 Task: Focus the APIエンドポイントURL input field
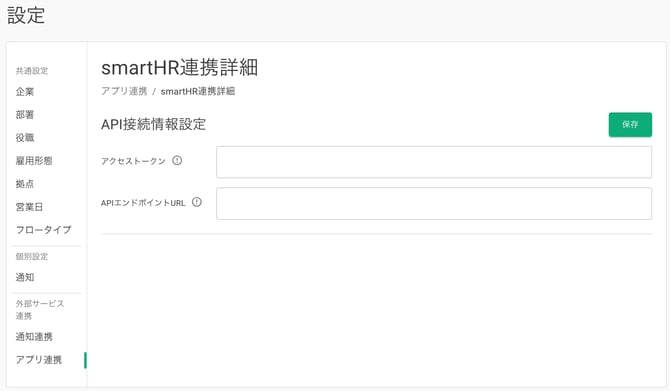click(434, 203)
